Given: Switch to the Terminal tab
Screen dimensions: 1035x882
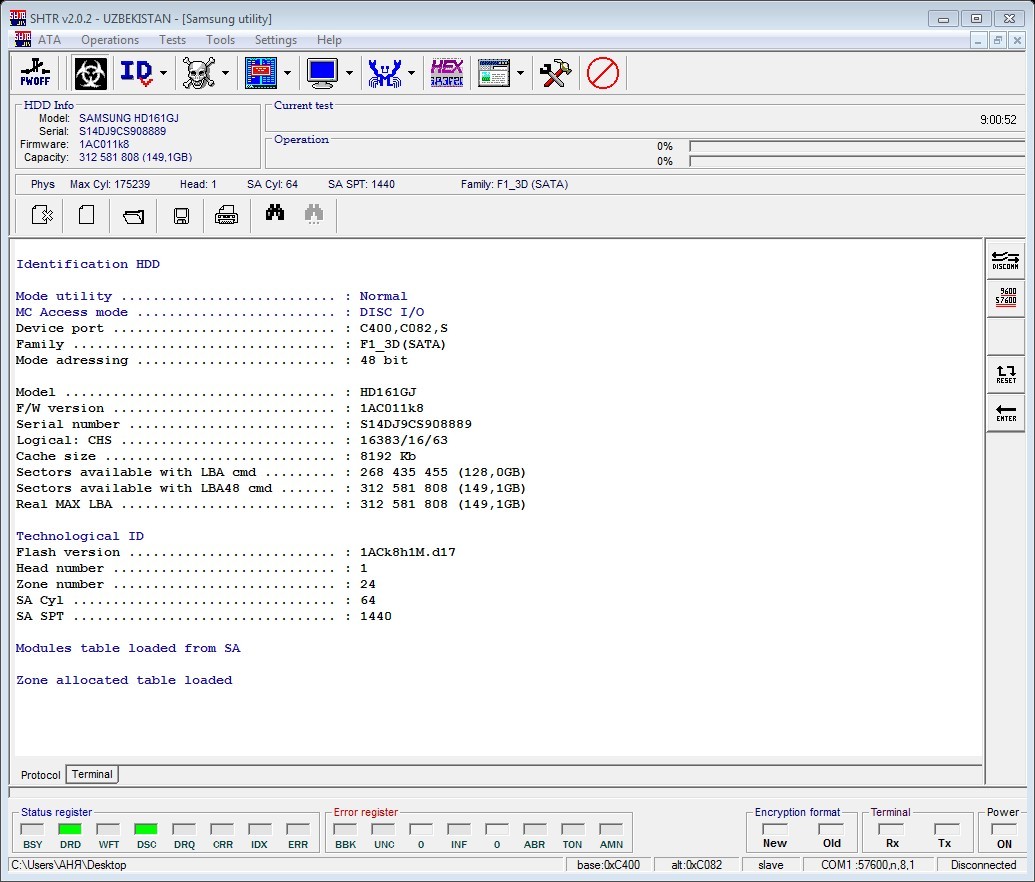Looking at the screenshot, I should point(92,774).
